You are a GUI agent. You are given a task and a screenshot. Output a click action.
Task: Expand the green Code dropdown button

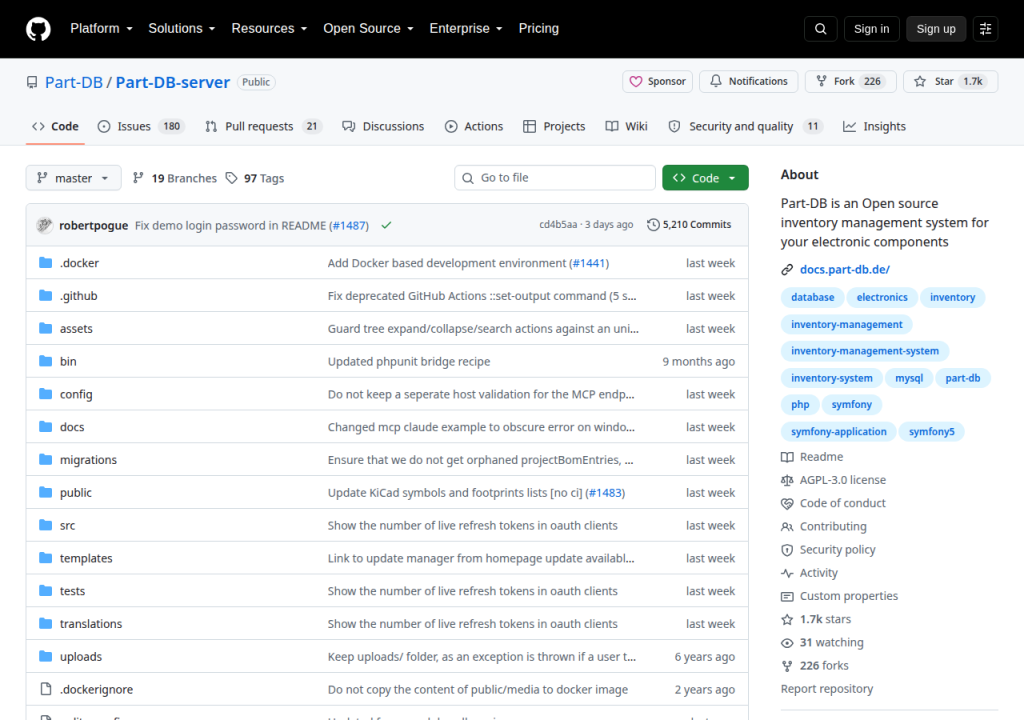[705, 178]
